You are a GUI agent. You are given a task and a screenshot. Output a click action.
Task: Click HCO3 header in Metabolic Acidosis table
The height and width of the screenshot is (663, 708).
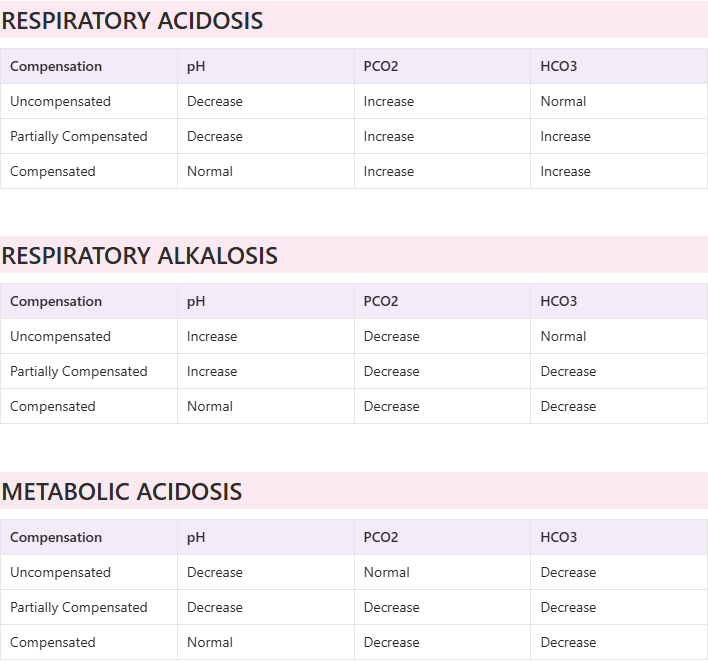559,538
